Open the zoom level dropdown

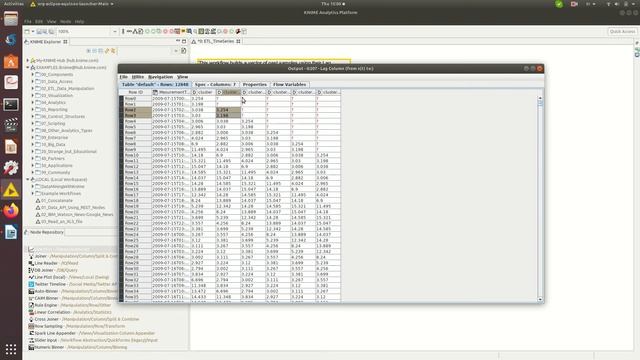click(x=114, y=31)
